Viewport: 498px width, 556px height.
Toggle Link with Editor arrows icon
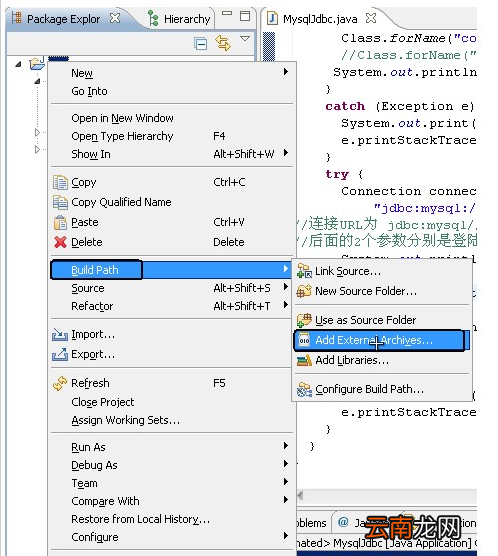[x=223, y=43]
